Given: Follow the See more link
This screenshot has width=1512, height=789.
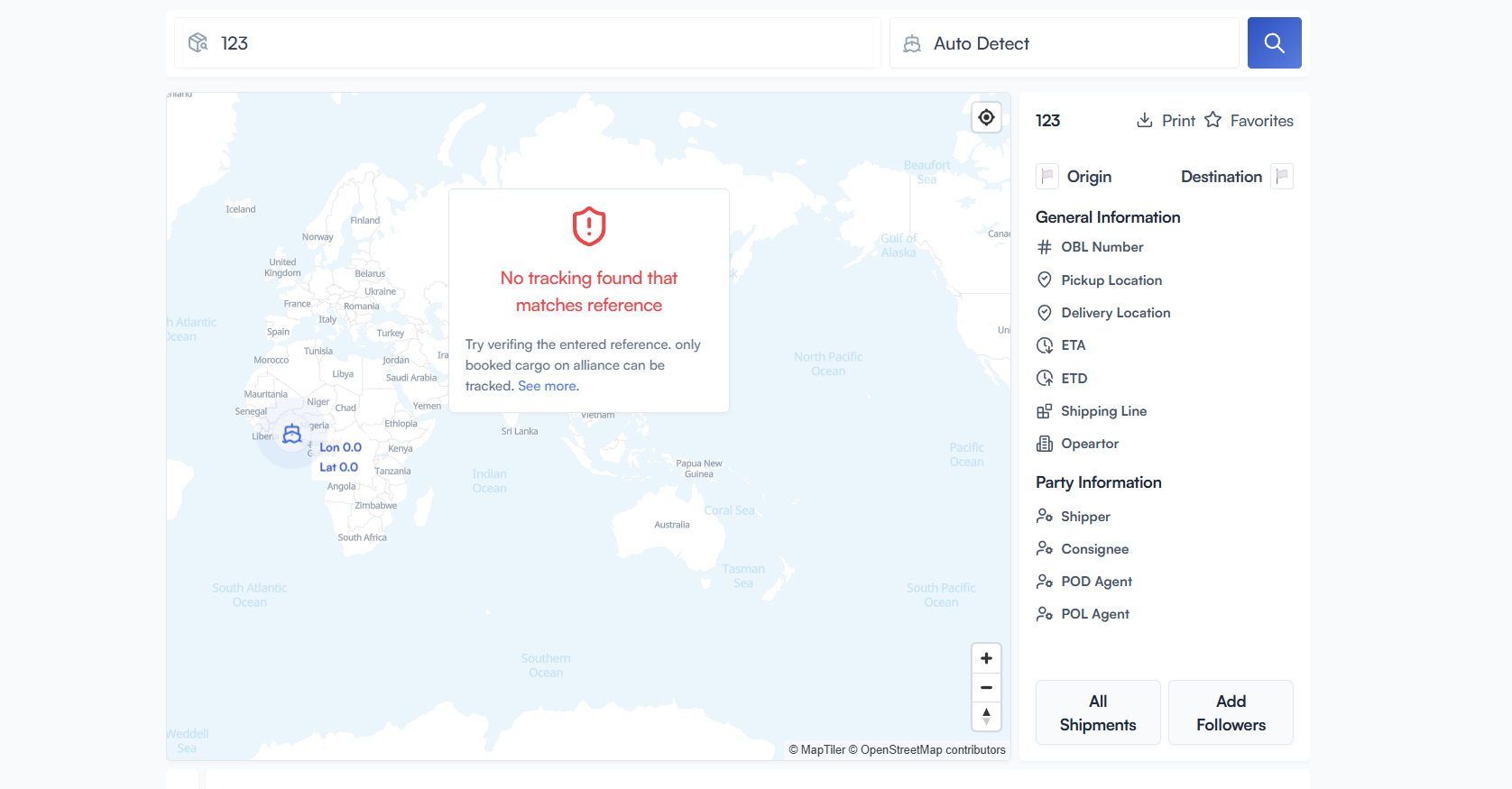Looking at the screenshot, I should point(549,386).
